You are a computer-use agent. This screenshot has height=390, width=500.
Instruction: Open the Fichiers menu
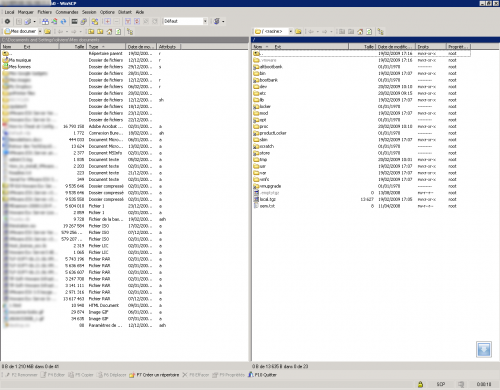click(45, 12)
